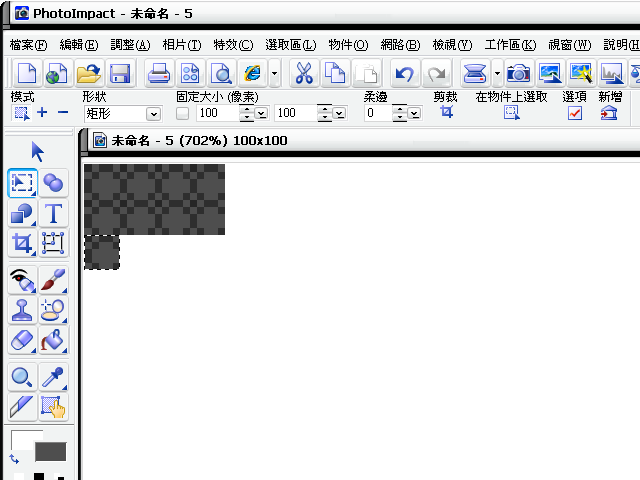
Task: Click the fixed height input field
Action: point(296,113)
